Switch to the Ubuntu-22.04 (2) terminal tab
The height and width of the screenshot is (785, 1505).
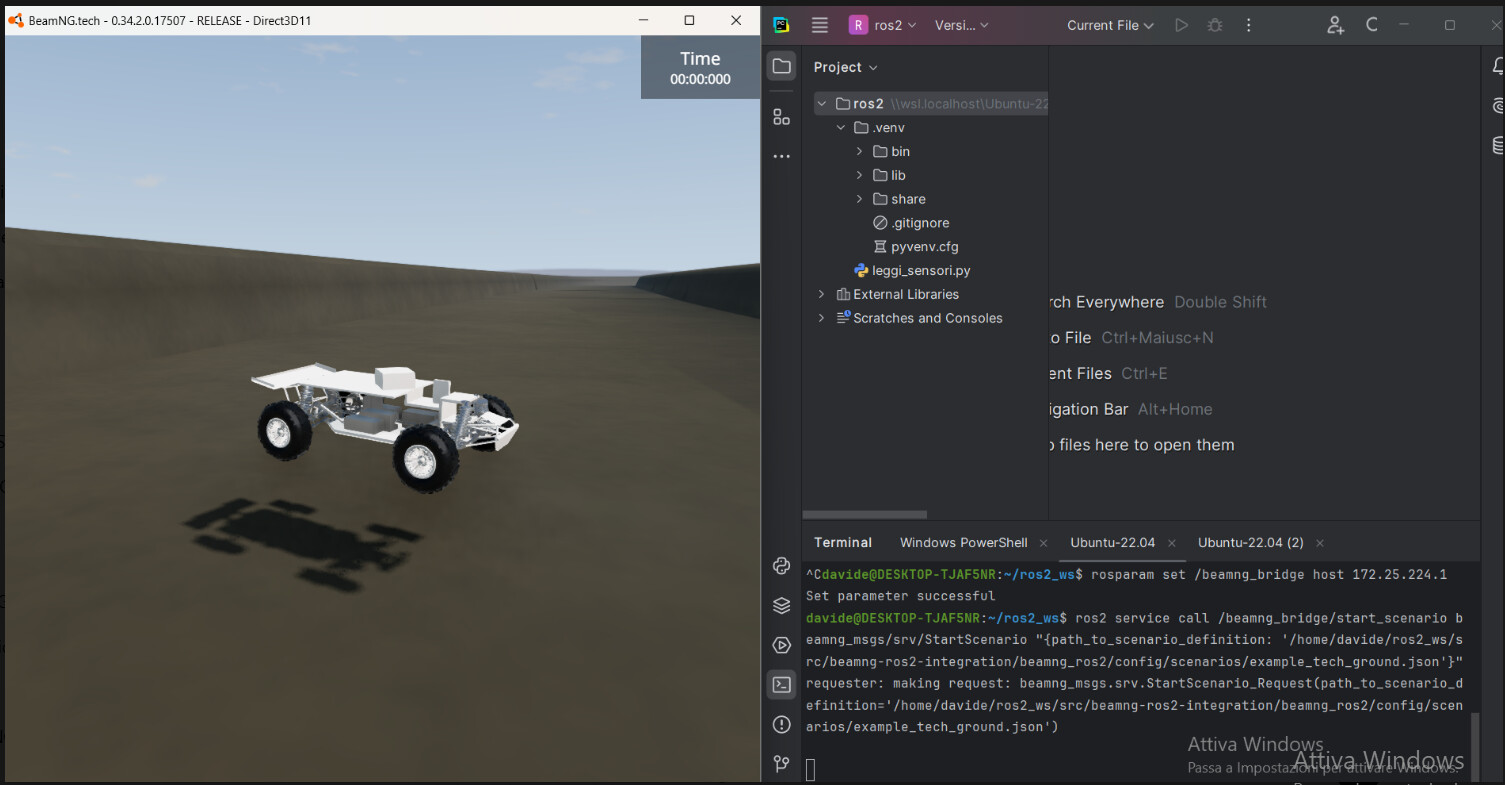click(x=1250, y=542)
